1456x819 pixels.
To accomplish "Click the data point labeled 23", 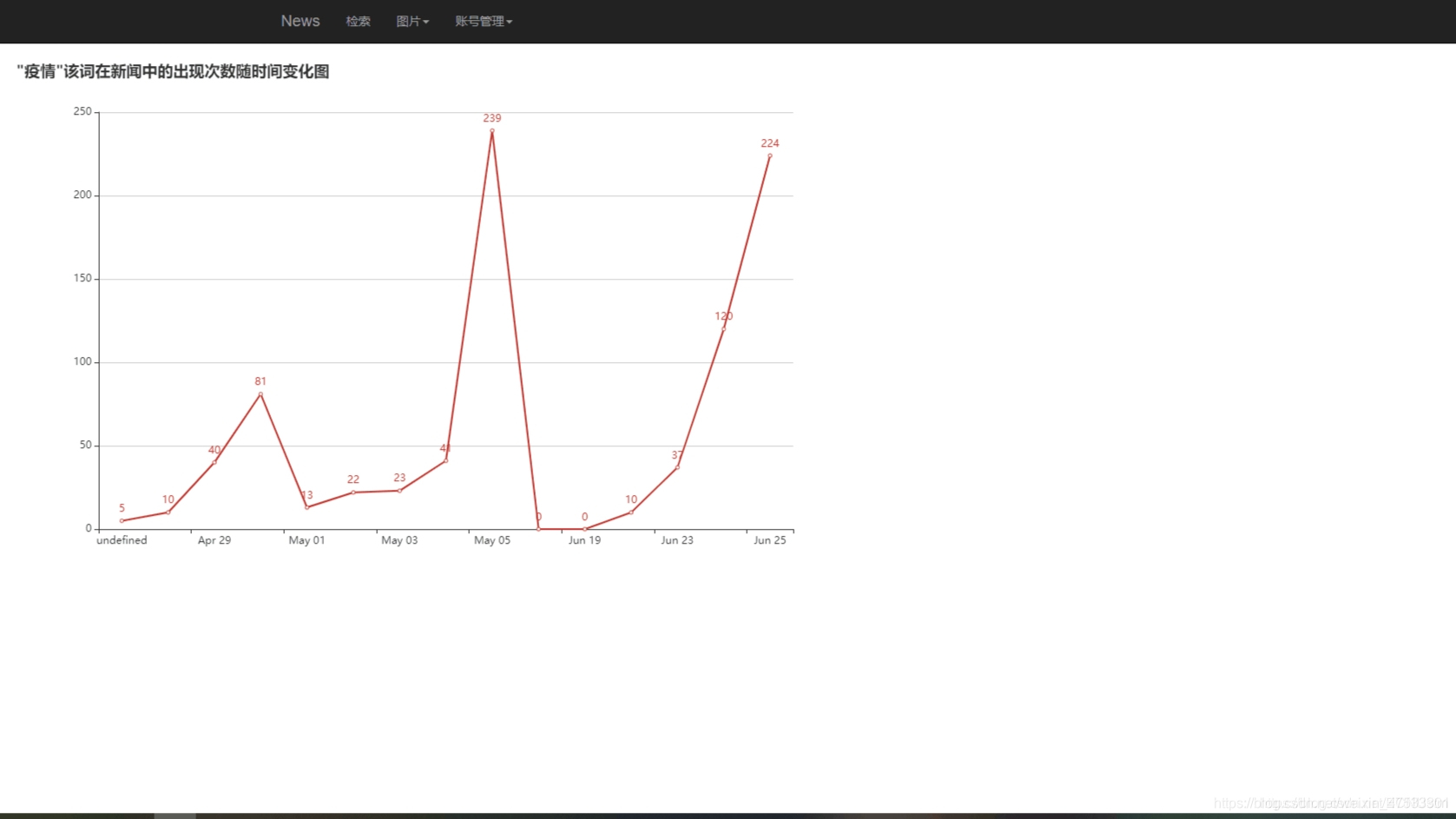I will tap(399, 491).
